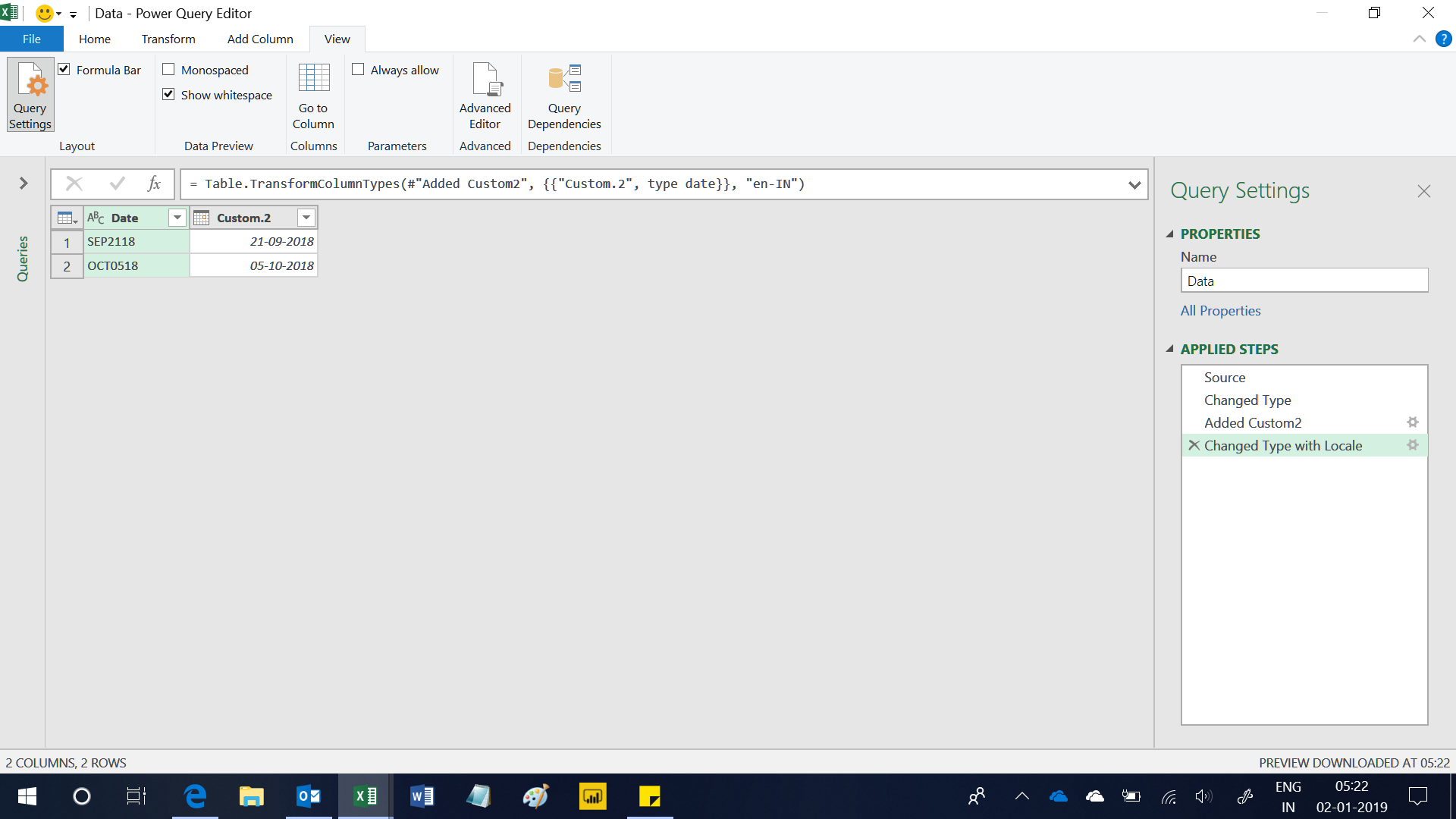Screen dimensions: 1456x819
Task: Open Power BI from taskbar
Action: [592, 796]
